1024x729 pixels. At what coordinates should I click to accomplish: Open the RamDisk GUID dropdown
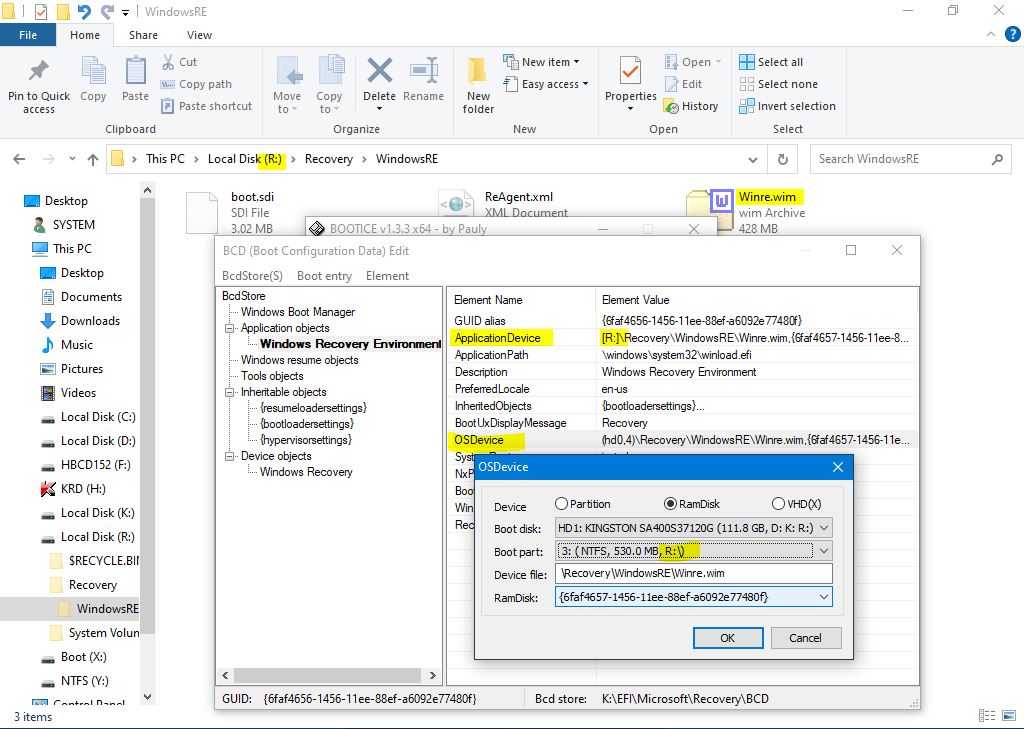coord(823,597)
